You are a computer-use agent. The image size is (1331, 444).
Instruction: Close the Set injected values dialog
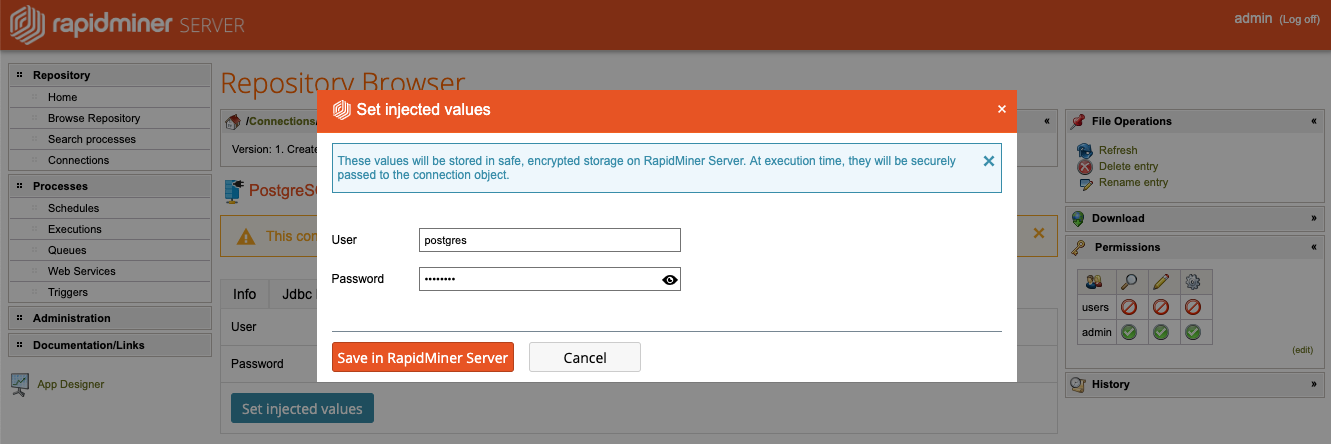point(1001,109)
